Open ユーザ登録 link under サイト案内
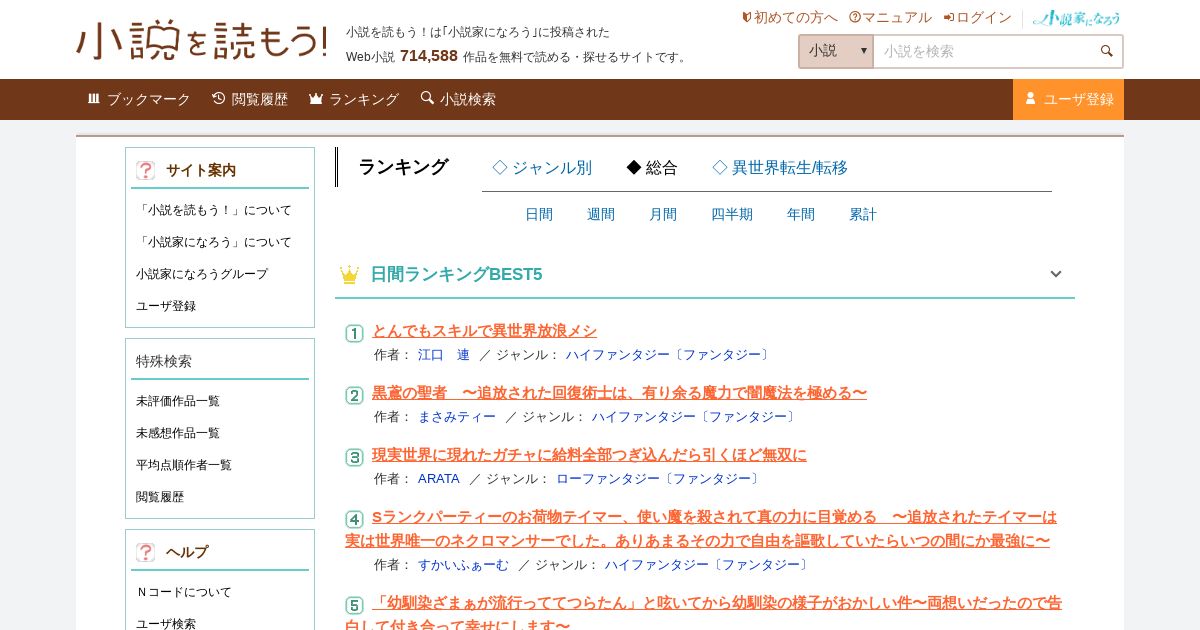 click(166, 306)
